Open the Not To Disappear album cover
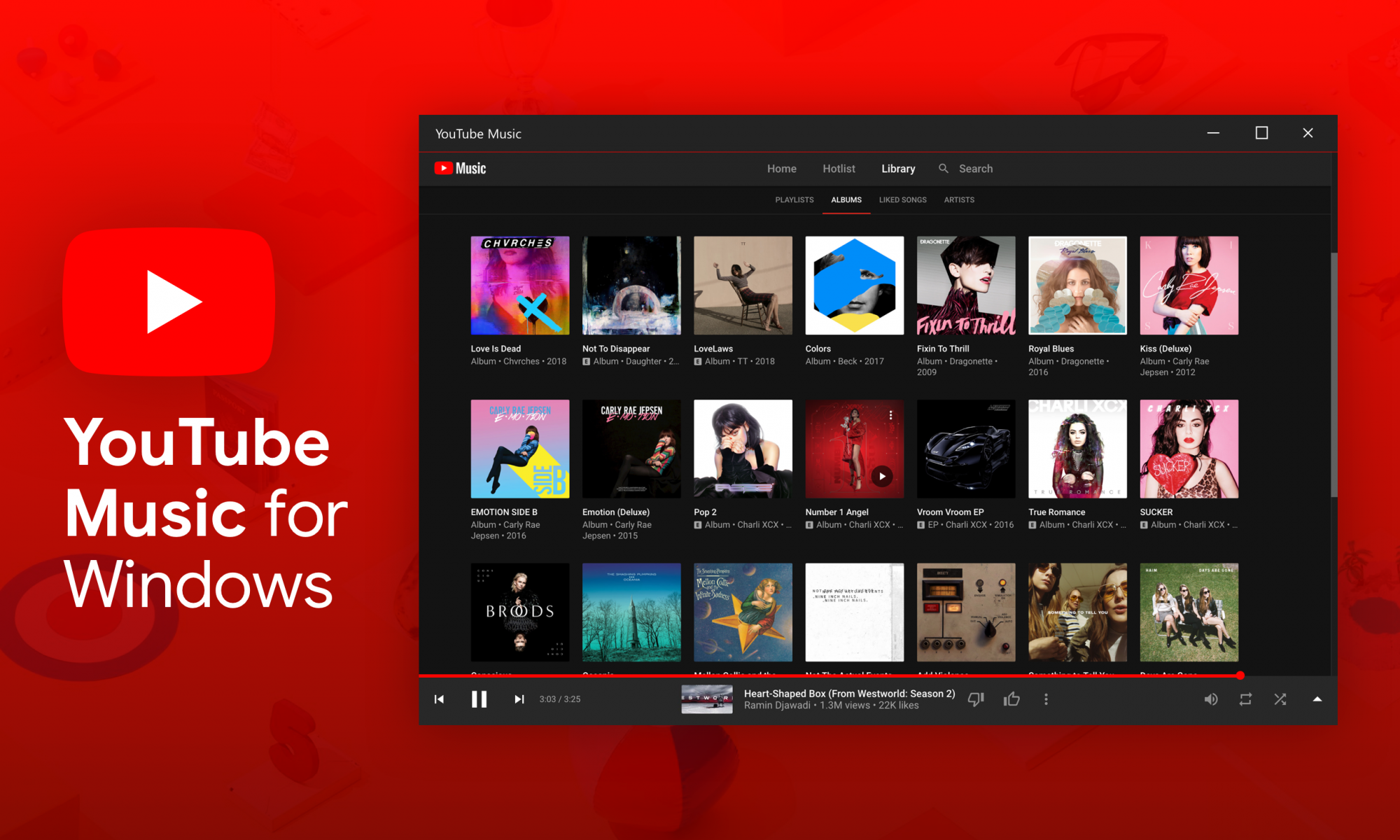This screenshot has width=1400, height=840. 631,286
